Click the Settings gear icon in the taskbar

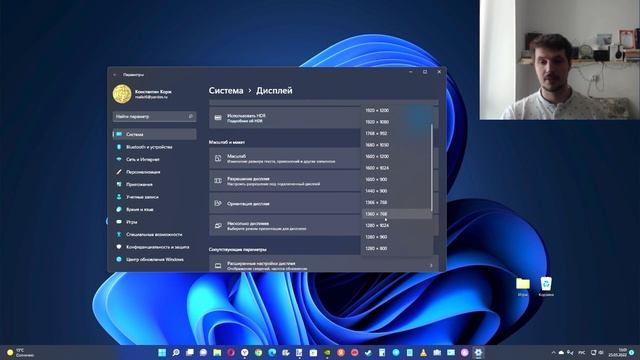(478, 352)
